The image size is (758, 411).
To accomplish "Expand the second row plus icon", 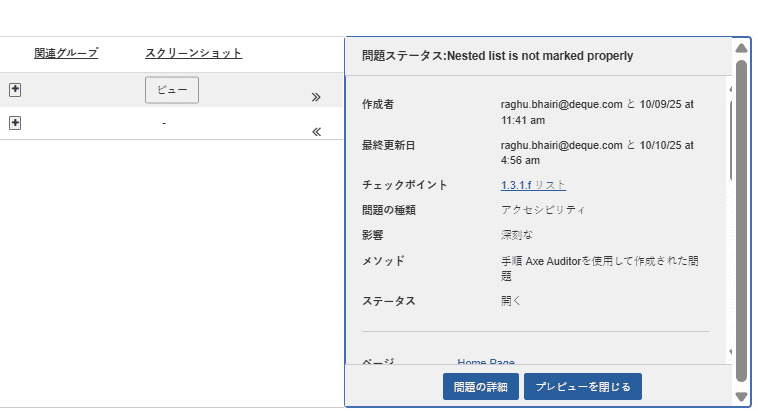I will coord(15,122).
